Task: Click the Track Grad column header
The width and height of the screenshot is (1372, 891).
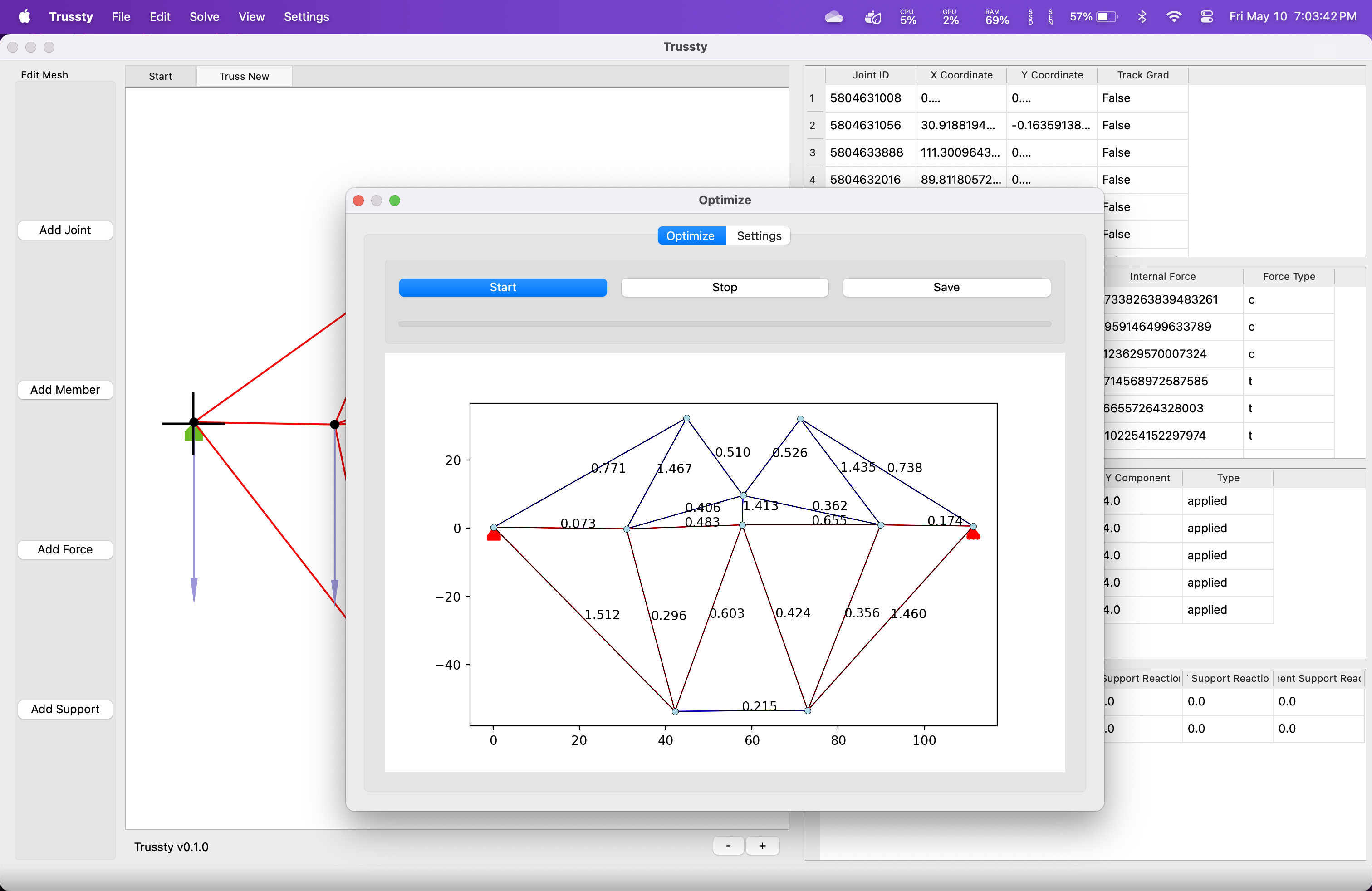Action: [1142, 75]
